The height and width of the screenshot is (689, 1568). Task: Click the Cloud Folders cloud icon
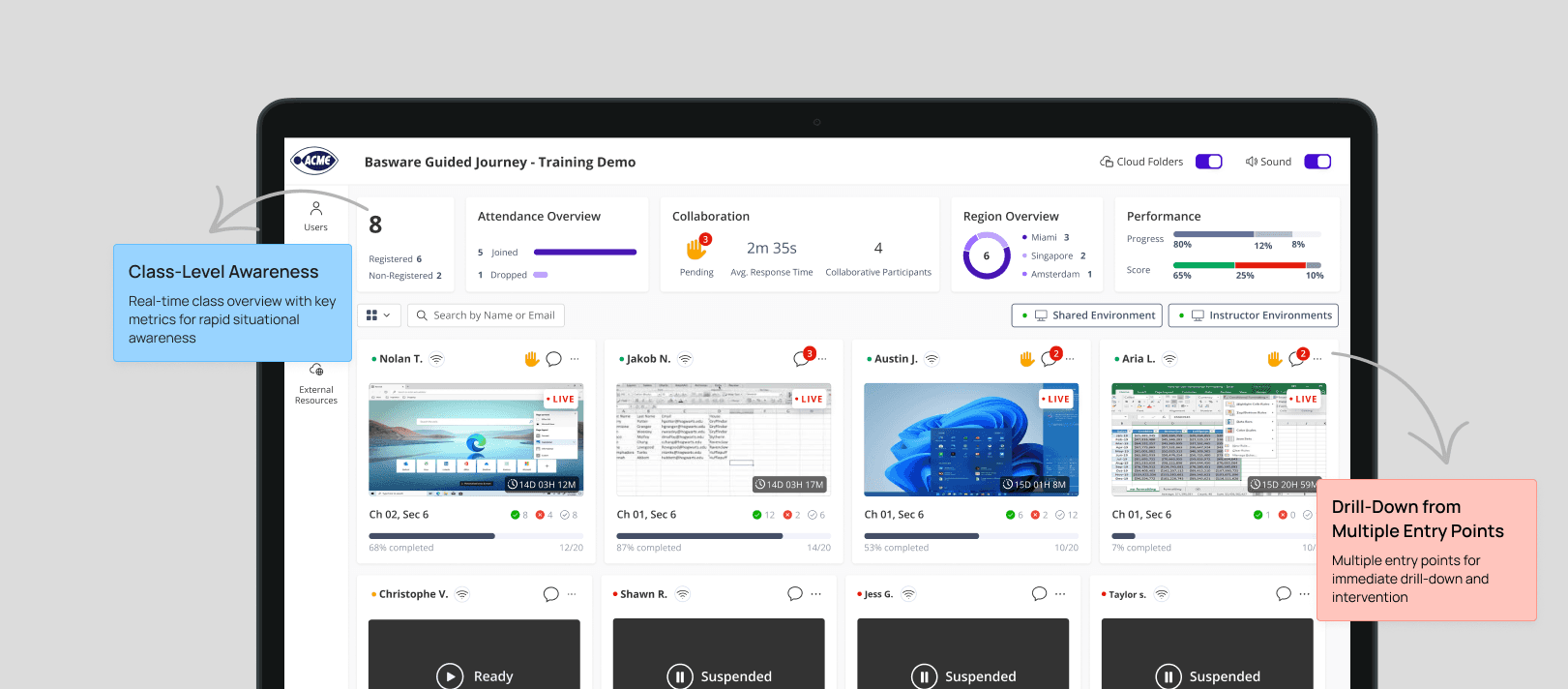[1107, 162]
